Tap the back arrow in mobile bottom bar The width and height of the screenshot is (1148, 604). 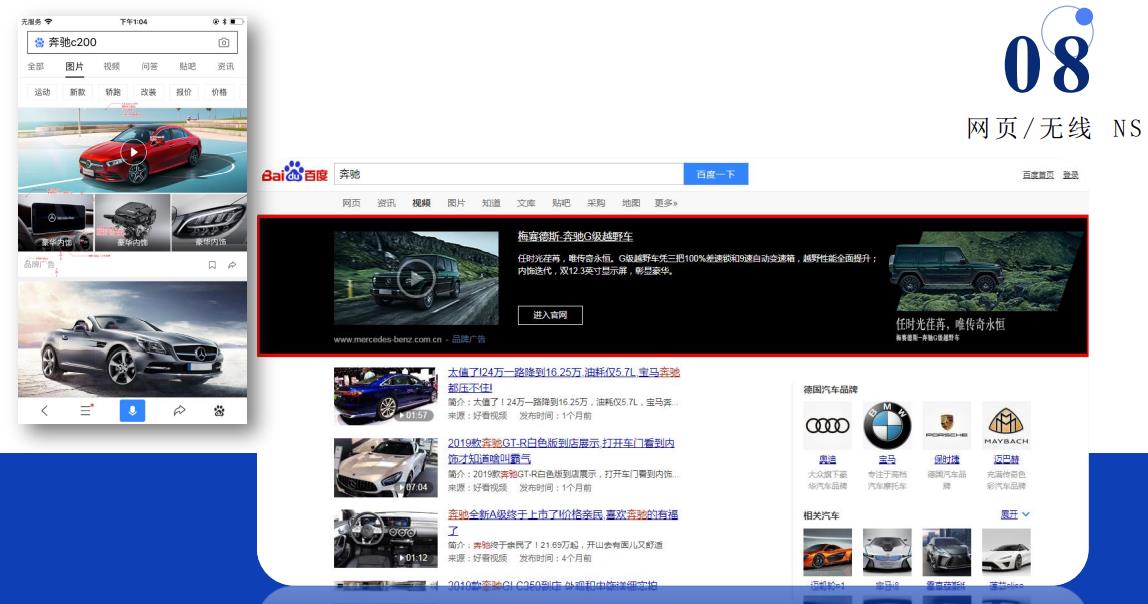coord(45,411)
